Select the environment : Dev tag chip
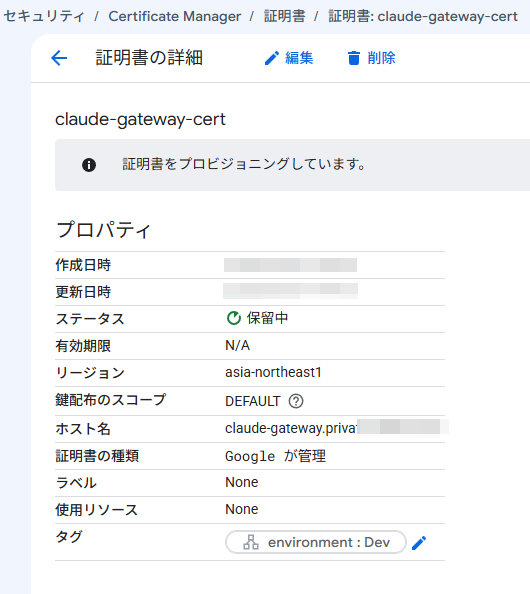530x594 pixels. click(x=316, y=542)
